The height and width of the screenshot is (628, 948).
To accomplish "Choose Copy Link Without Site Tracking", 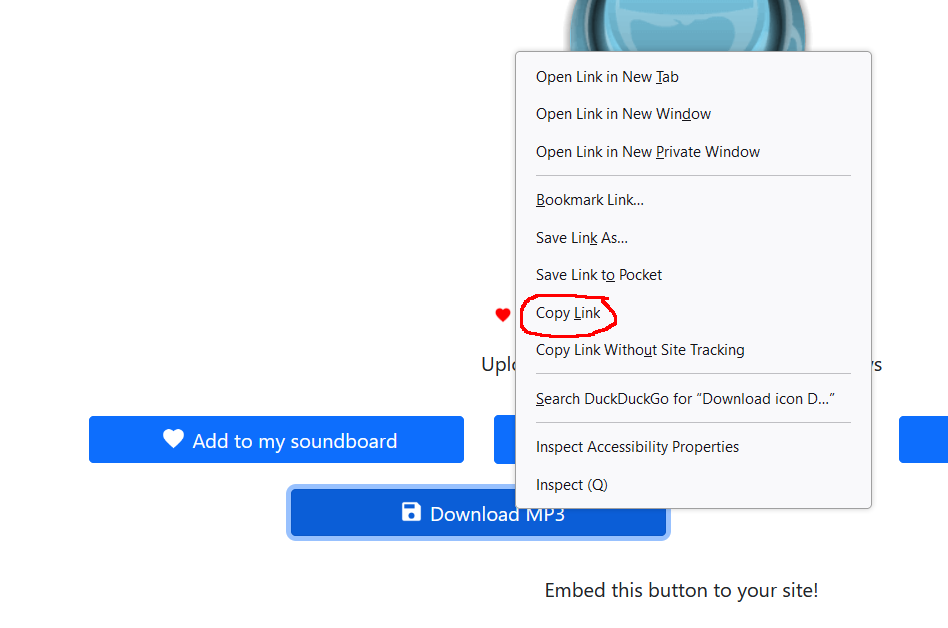I will (640, 350).
